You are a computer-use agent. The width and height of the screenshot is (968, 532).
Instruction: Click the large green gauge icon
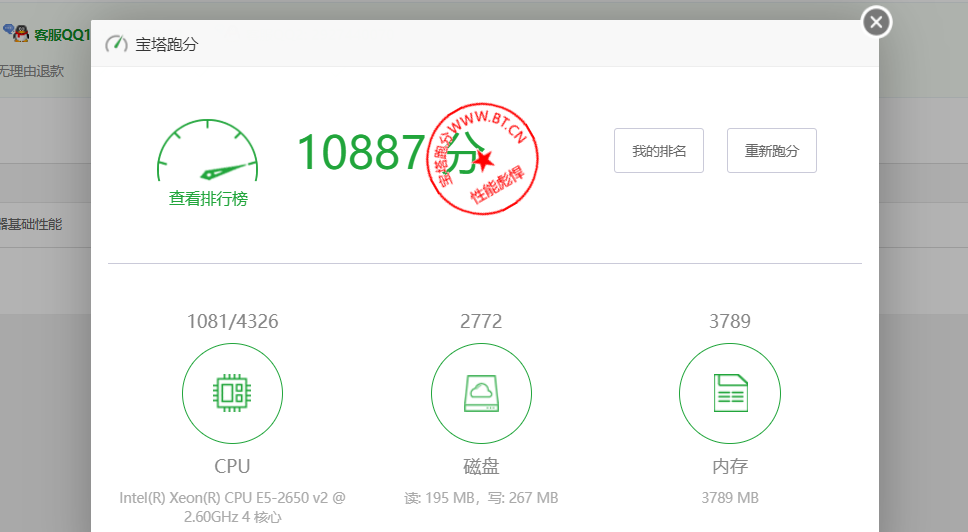click(x=207, y=154)
